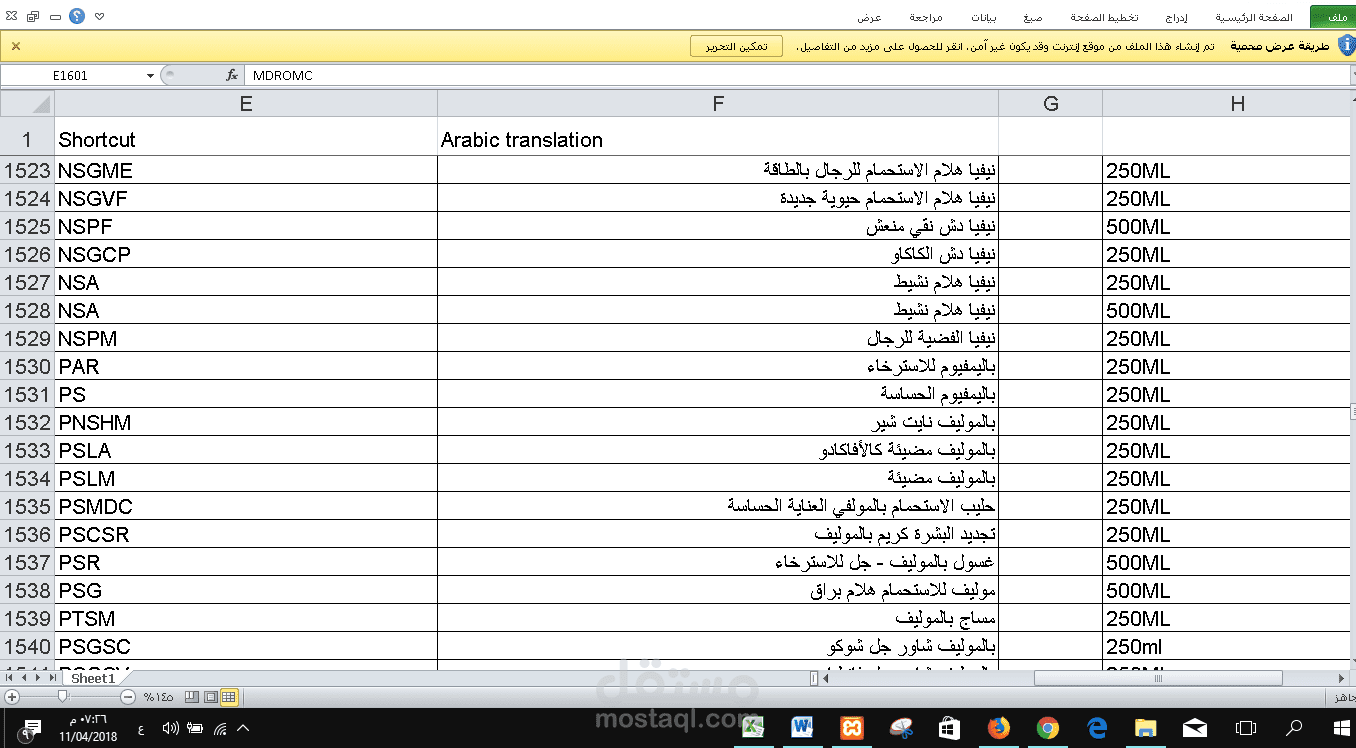Open the View tab (عرض)
The height and width of the screenshot is (748, 1356).
point(869,17)
